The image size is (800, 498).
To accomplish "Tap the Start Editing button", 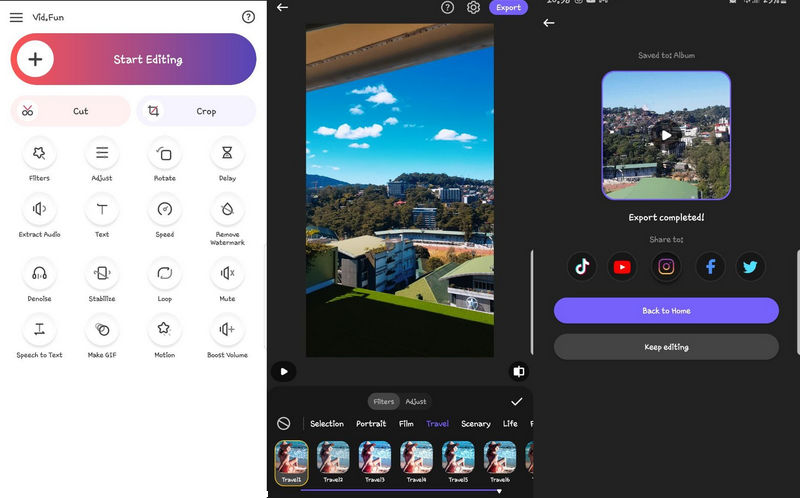I will pos(133,59).
